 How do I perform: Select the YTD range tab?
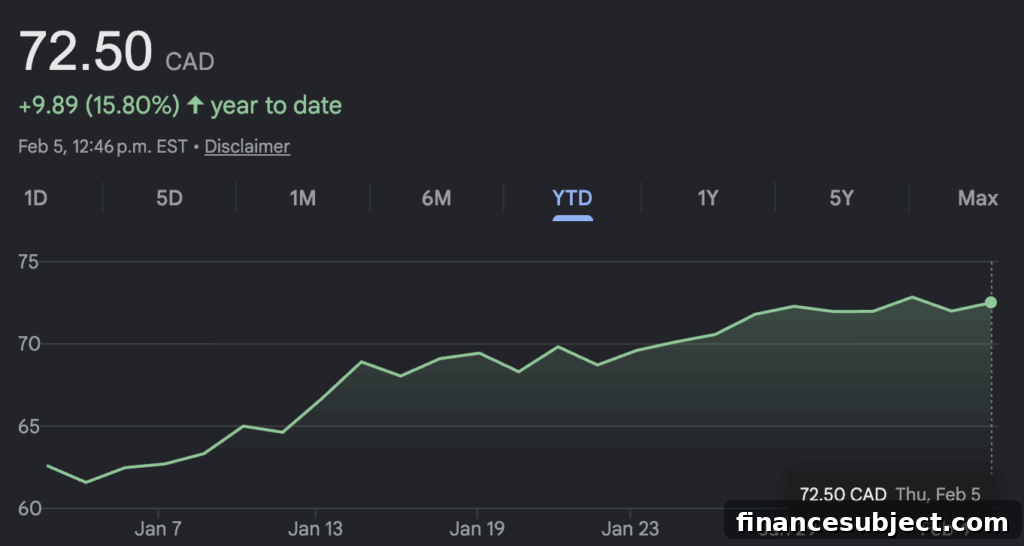coord(573,198)
